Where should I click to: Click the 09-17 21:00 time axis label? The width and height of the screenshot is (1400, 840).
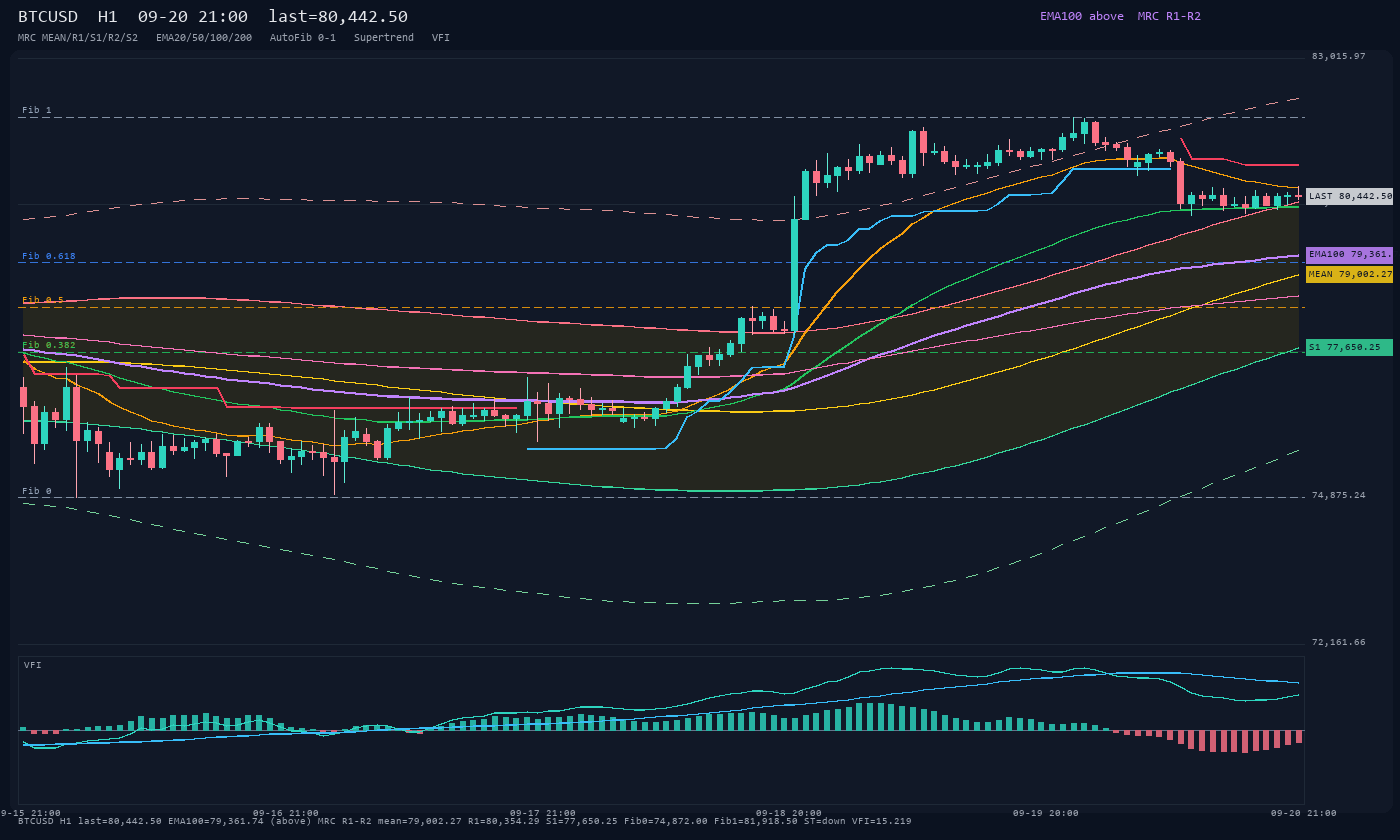pos(543,813)
